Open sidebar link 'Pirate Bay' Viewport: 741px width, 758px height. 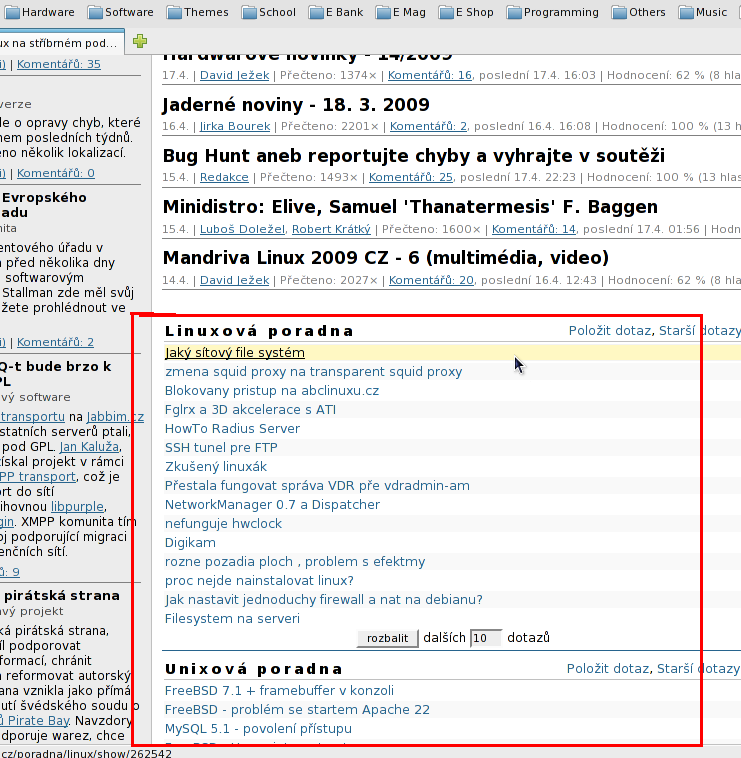(x=35, y=721)
